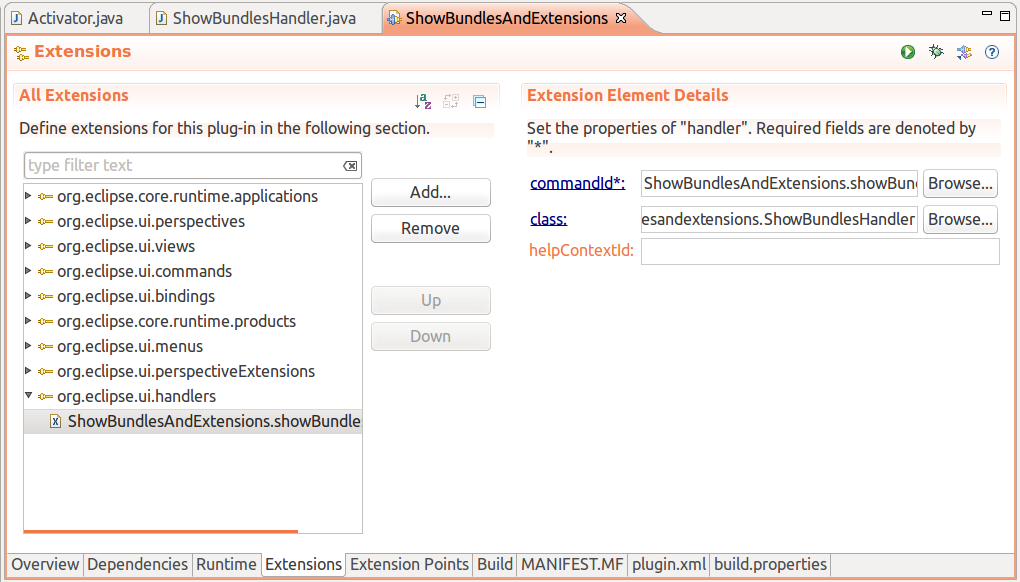The width and height of the screenshot is (1020, 582).
Task: Open the Dependencies page tab
Action: [137, 564]
